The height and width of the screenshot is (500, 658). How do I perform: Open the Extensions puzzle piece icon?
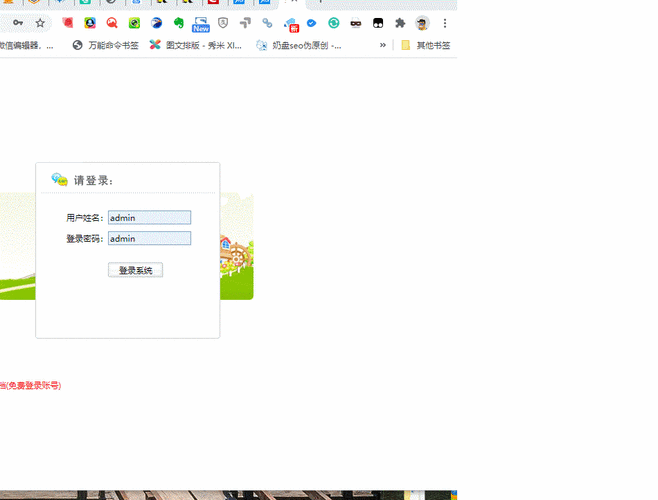pyautogui.click(x=400, y=23)
